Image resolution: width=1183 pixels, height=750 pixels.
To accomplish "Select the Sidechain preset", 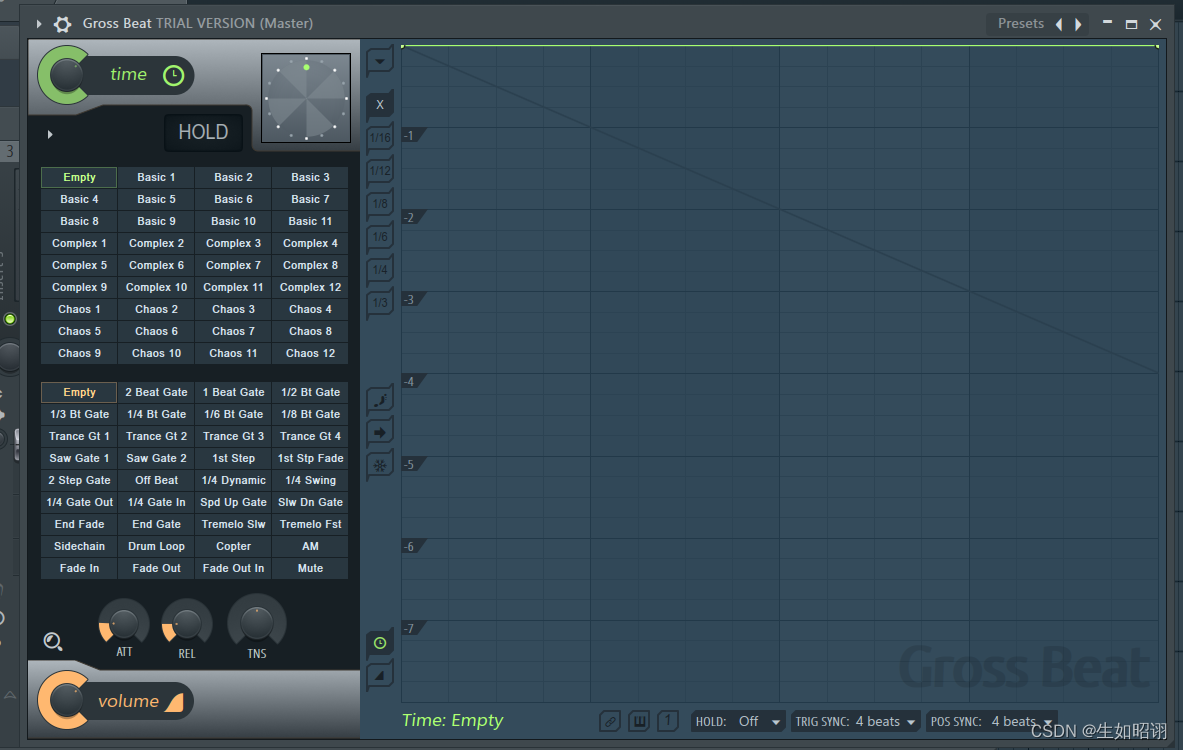I will (79, 546).
